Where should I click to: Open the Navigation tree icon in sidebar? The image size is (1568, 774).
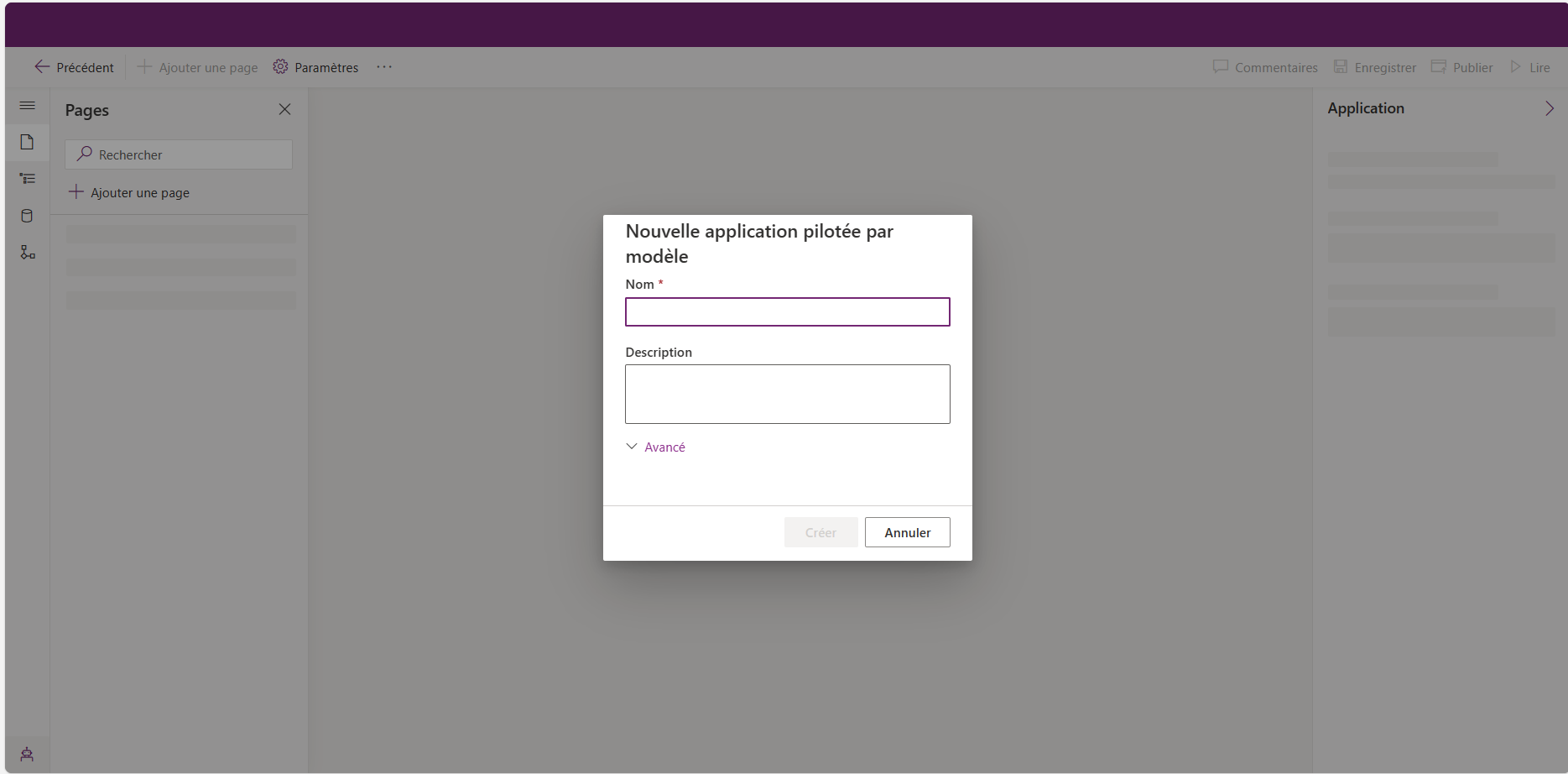27,179
